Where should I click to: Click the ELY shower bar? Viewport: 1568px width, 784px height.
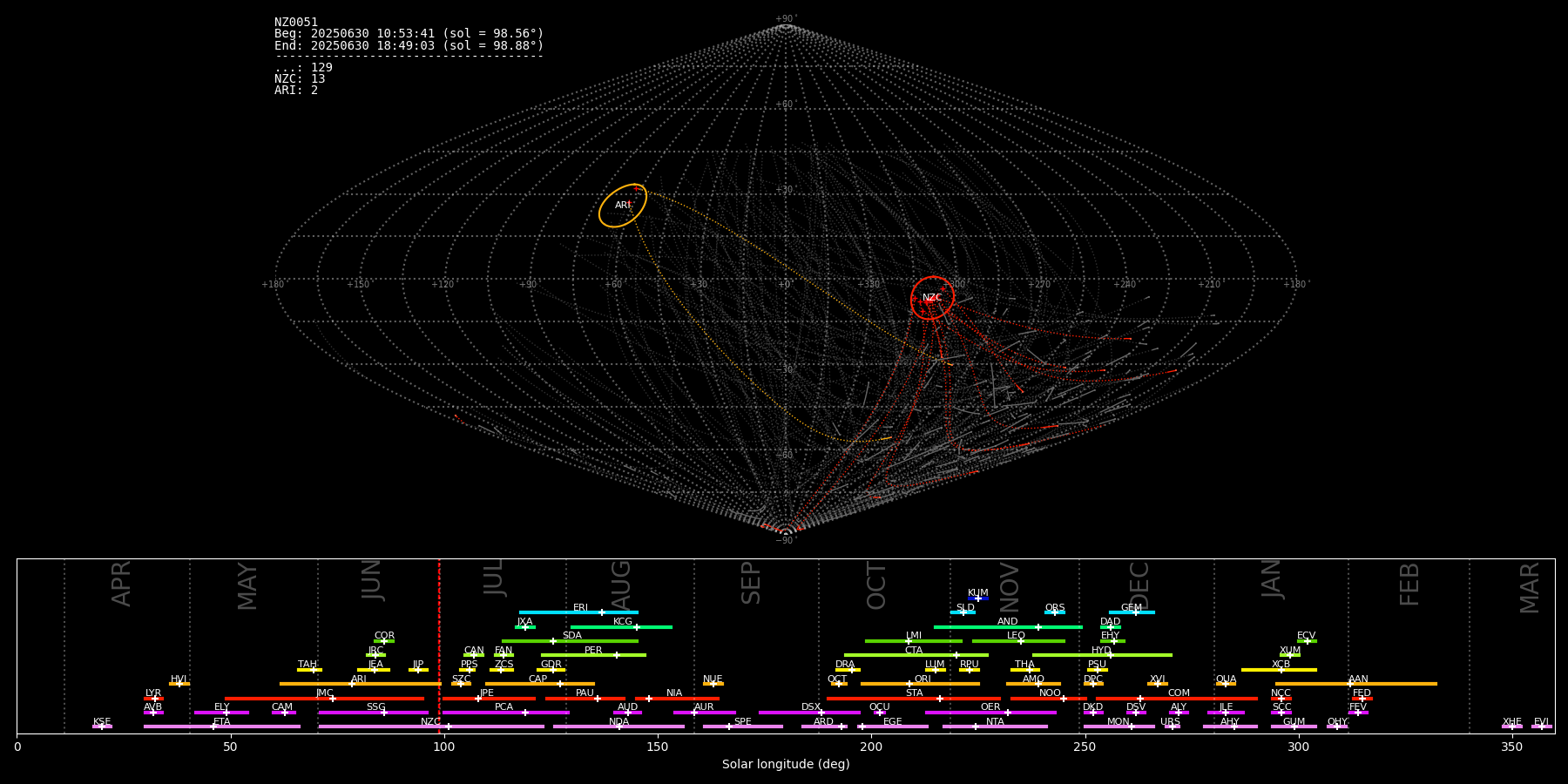point(221,713)
